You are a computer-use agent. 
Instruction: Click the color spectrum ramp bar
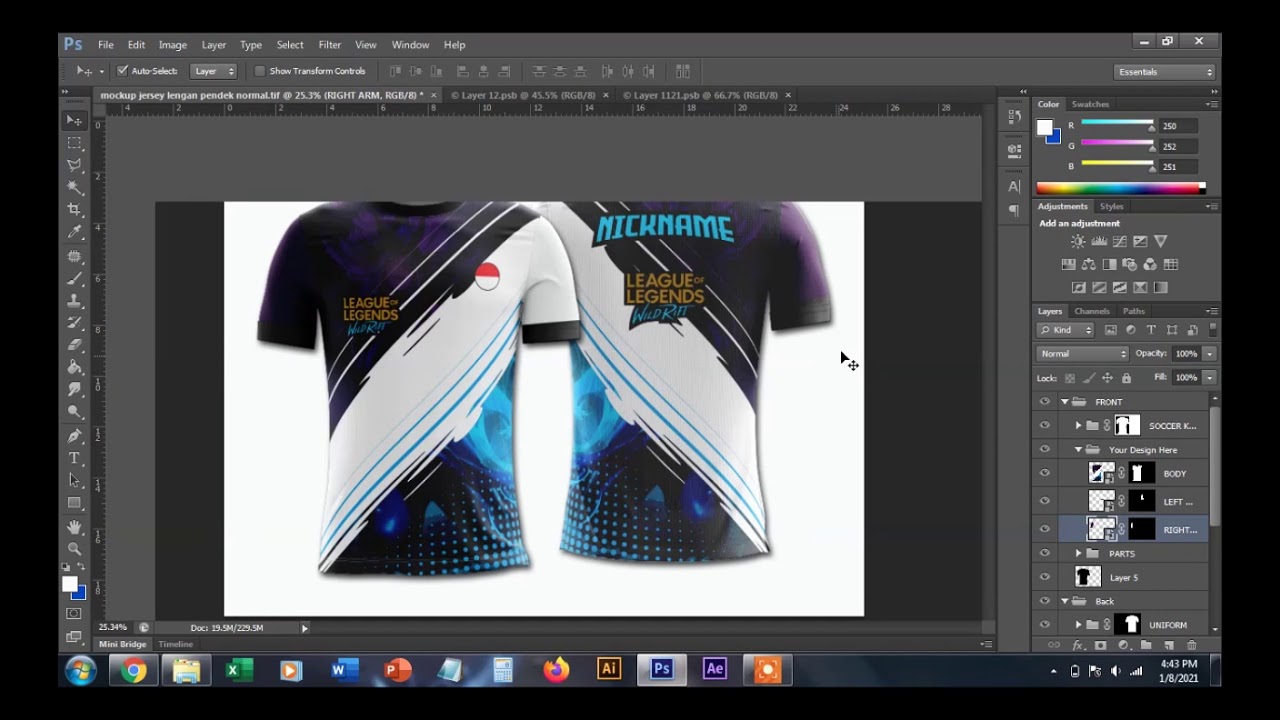click(1120, 188)
